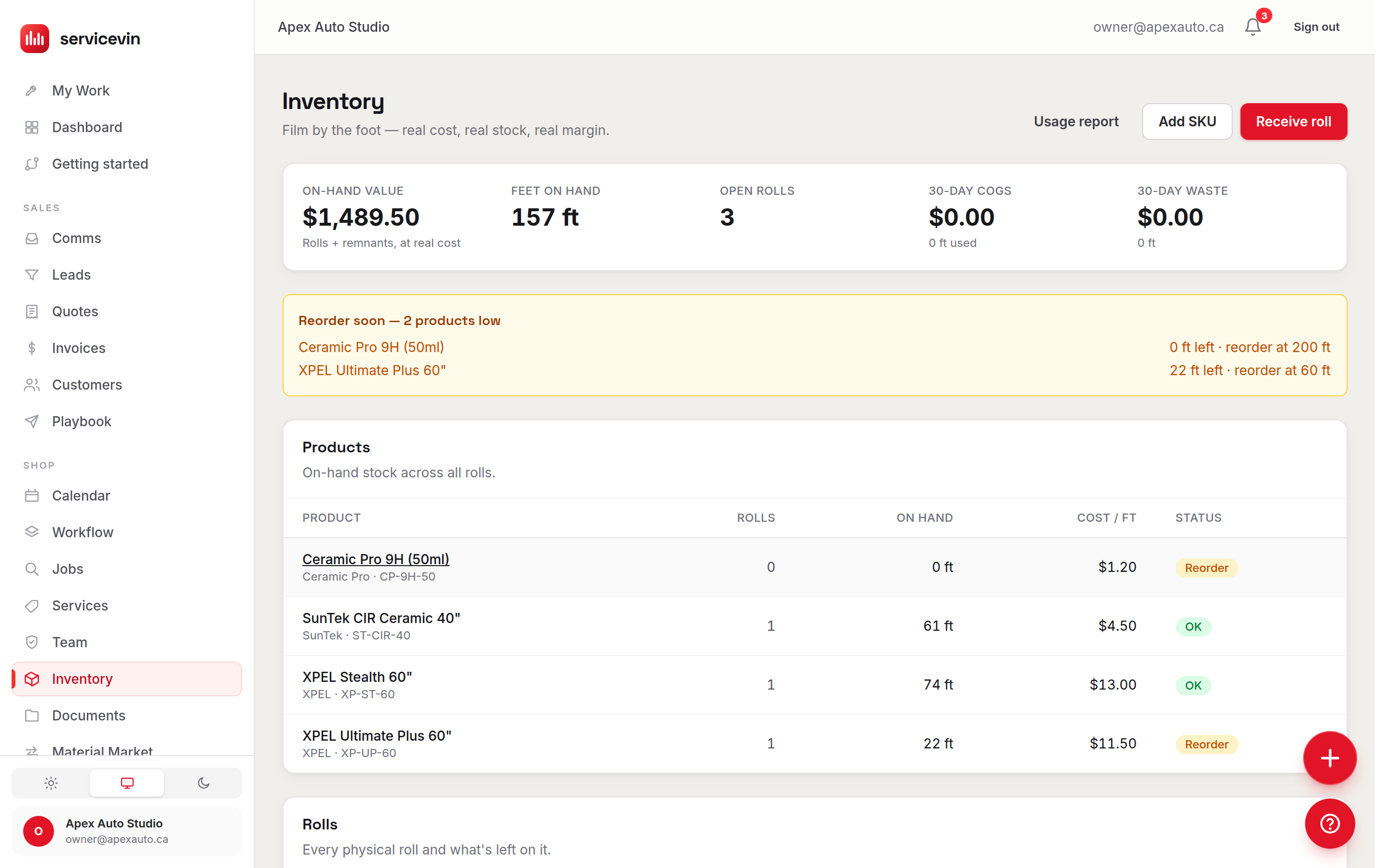Image resolution: width=1389 pixels, height=868 pixels.
Task: Click the Customers people icon
Action: pyautogui.click(x=31, y=385)
